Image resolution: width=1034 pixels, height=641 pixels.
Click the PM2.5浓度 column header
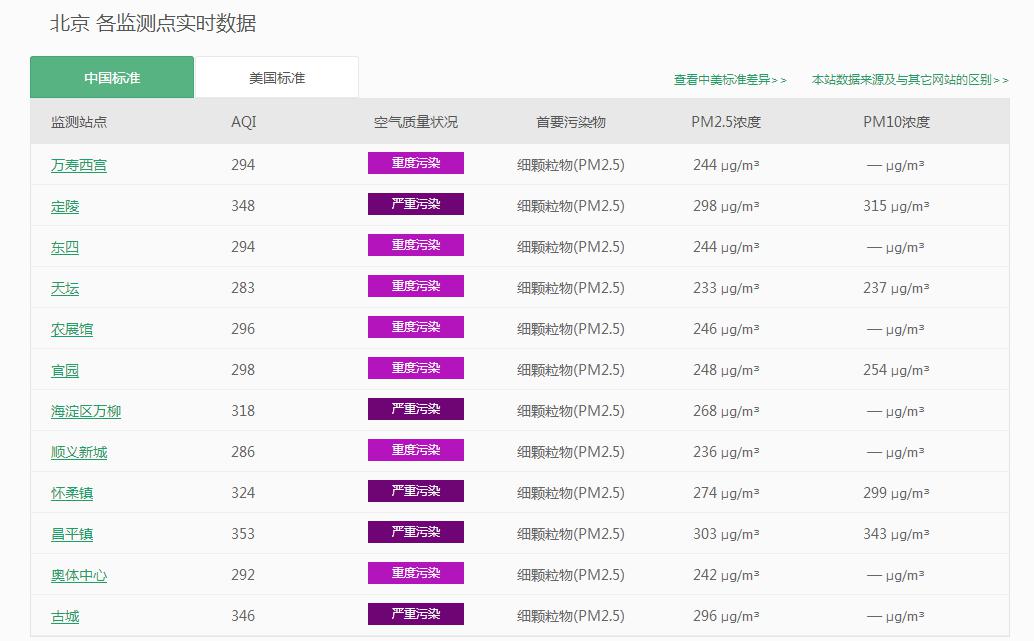point(726,122)
